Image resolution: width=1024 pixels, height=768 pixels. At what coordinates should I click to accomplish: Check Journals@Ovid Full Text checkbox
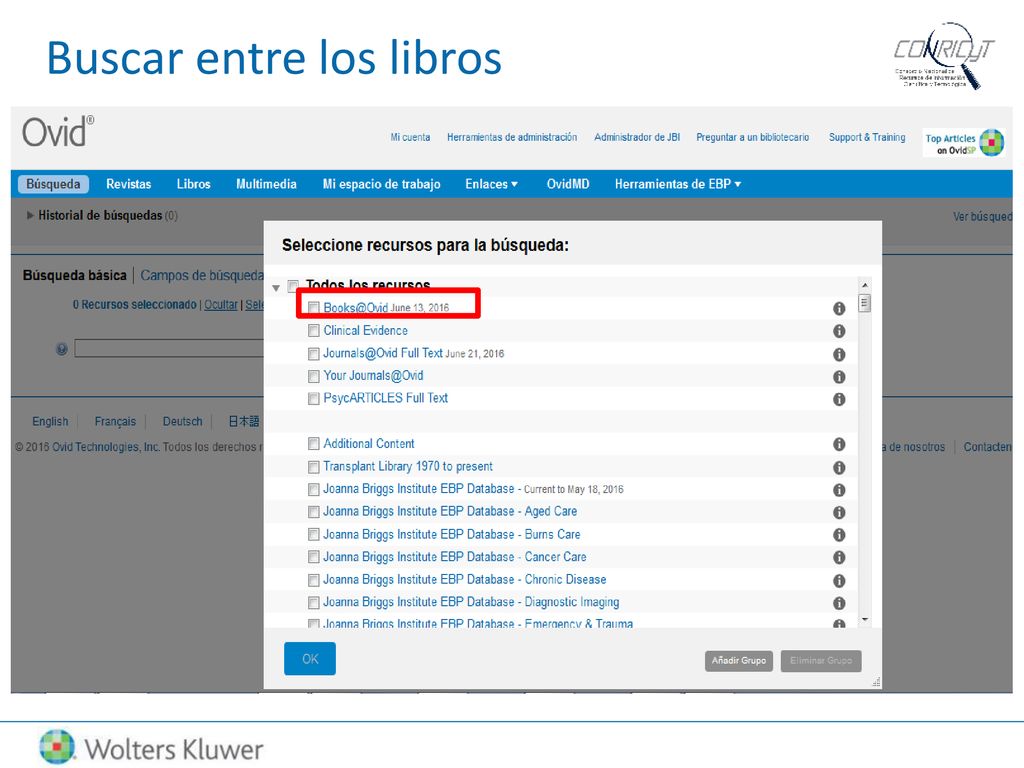pyautogui.click(x=313, y=353)
